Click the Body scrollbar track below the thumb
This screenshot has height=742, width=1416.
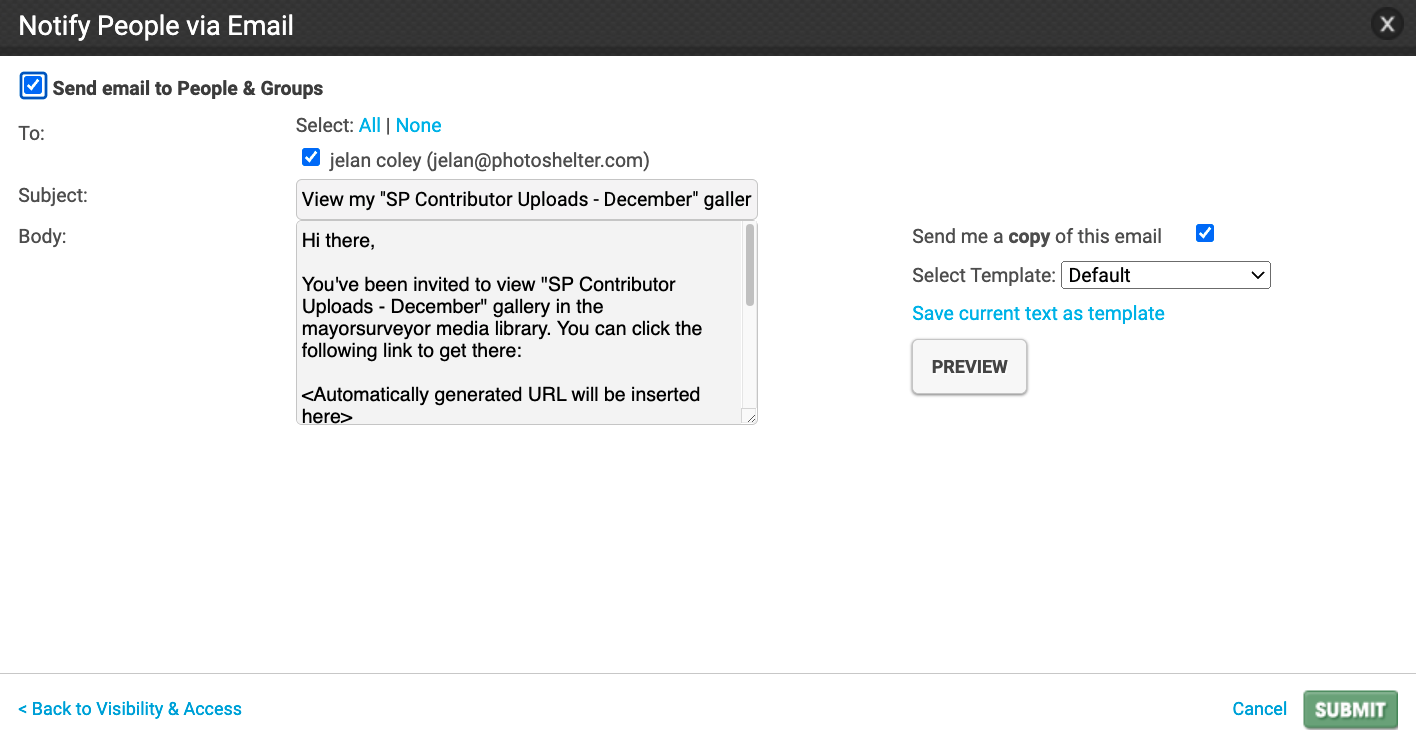pyautogui.click(x=750, y=356)
